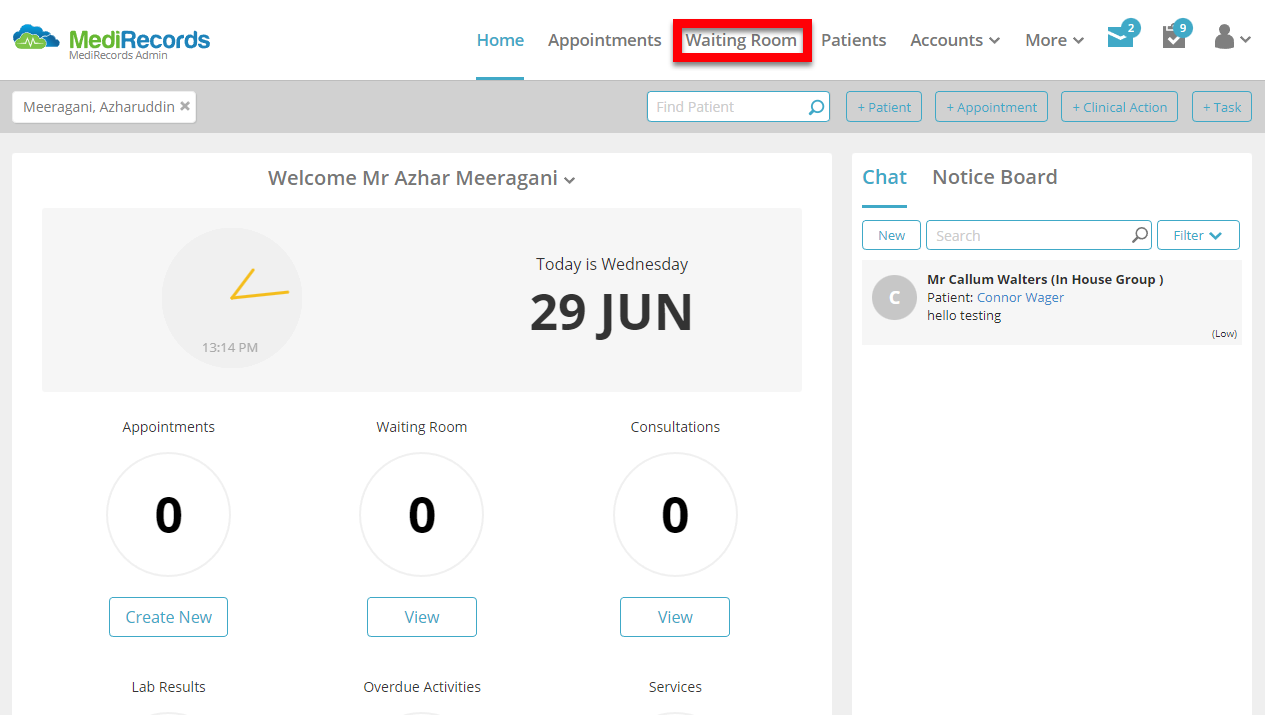Click the Consultations count circle
Screen dimensions: 1265x715
click(675, 514)
